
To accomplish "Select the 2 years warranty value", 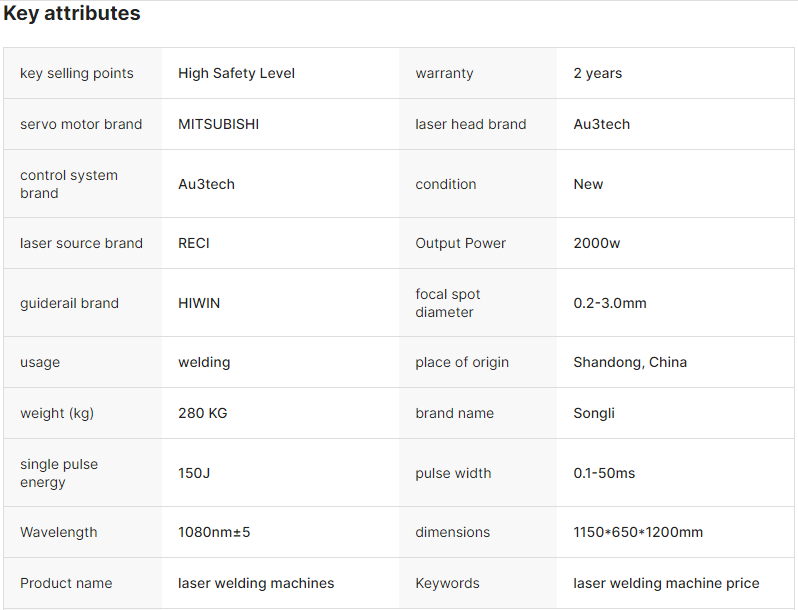I will (x=597, y=73).
